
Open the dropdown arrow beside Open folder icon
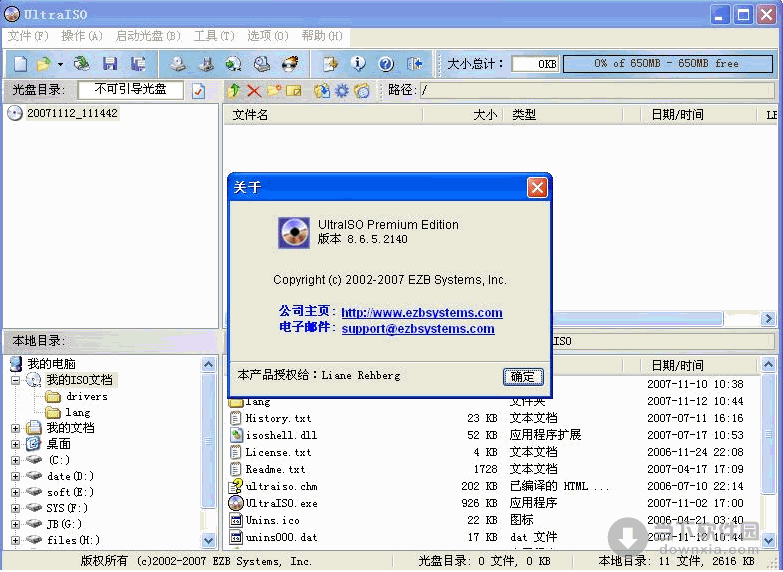tap(60, 64)
